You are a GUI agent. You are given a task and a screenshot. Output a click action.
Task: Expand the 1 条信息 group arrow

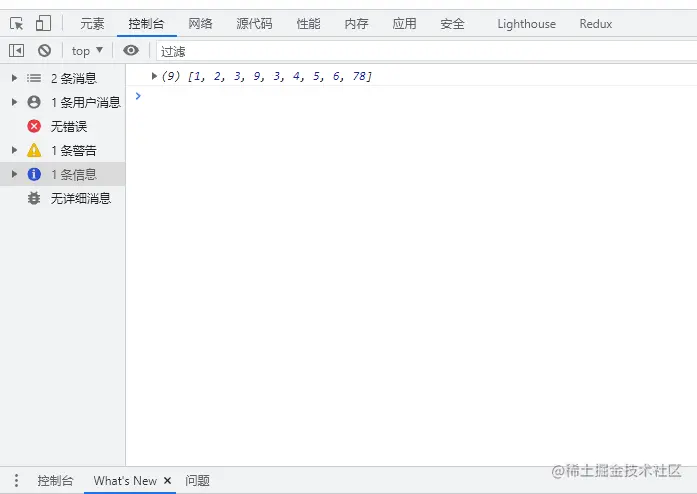pyautogui.click(x=14, y=174)
